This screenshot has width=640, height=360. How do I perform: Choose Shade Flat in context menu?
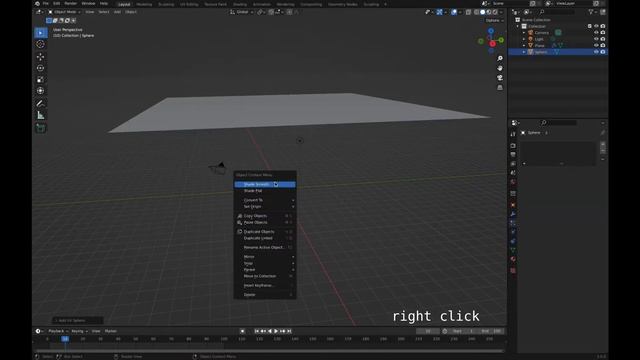click(x=264, y=191)
